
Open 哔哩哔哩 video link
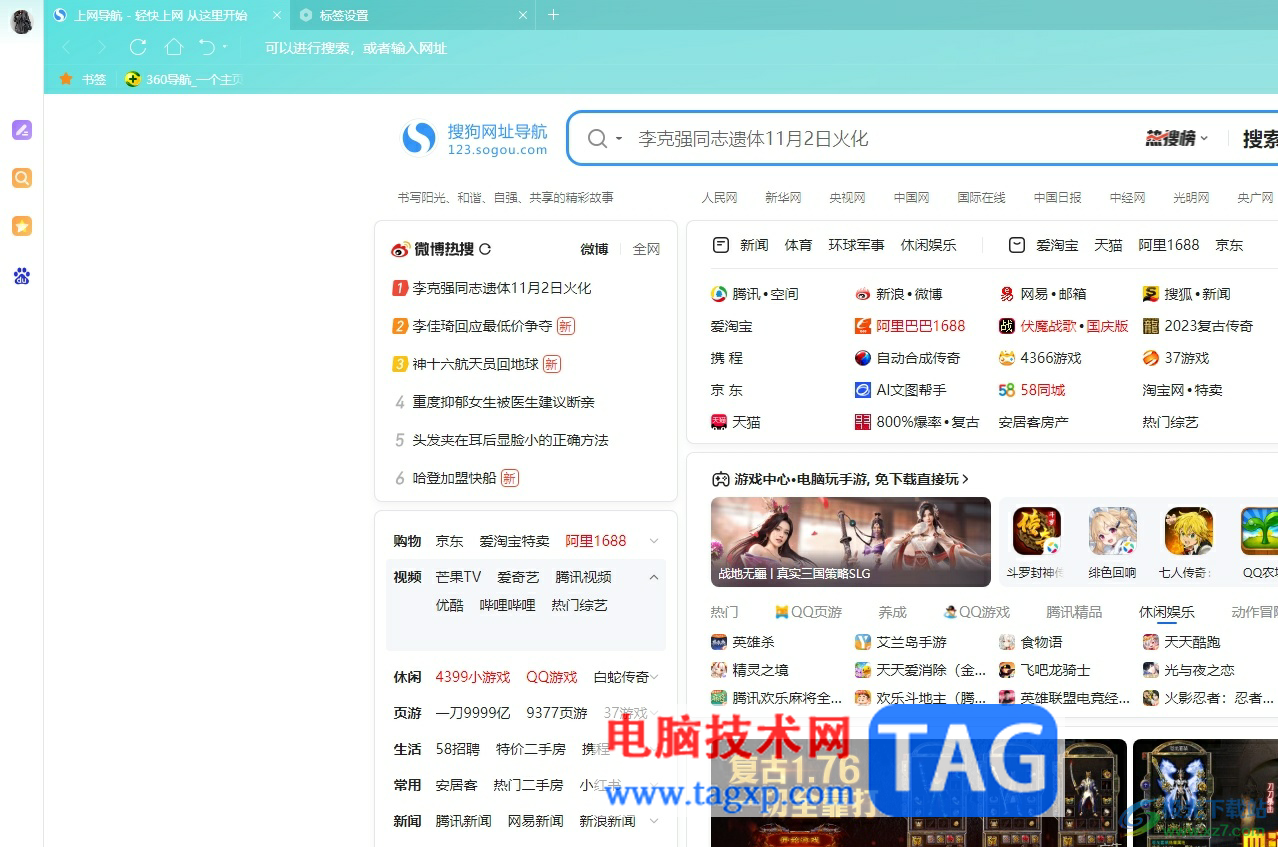pyautogui.click(x=507, y=605)
